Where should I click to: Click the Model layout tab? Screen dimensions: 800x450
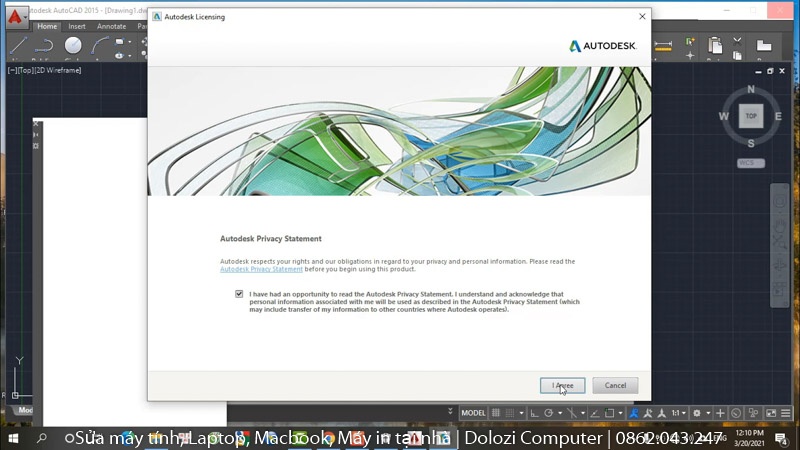(25, 410)
